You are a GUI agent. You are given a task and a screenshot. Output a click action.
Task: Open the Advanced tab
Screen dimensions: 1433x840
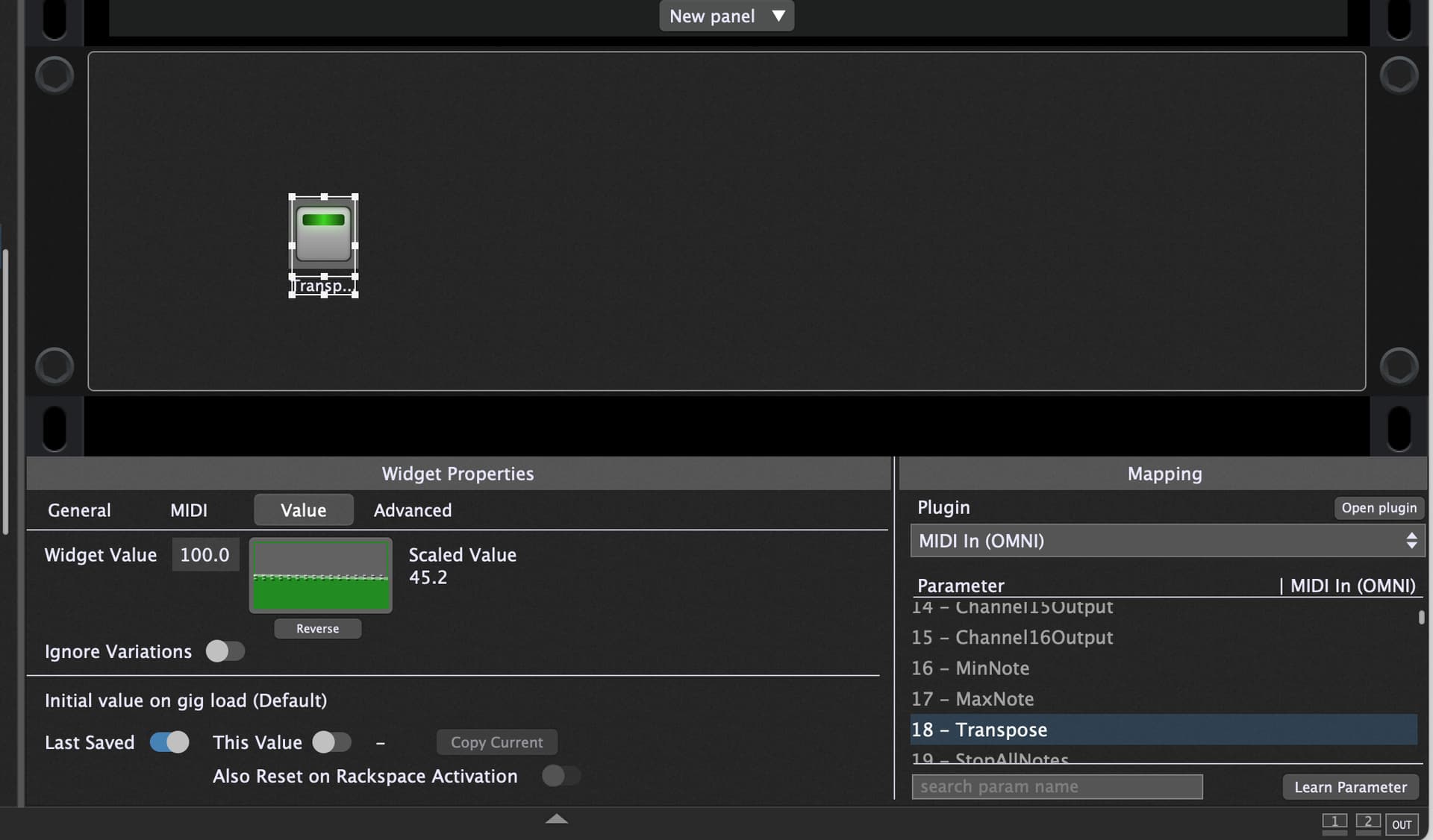[412, 510]
